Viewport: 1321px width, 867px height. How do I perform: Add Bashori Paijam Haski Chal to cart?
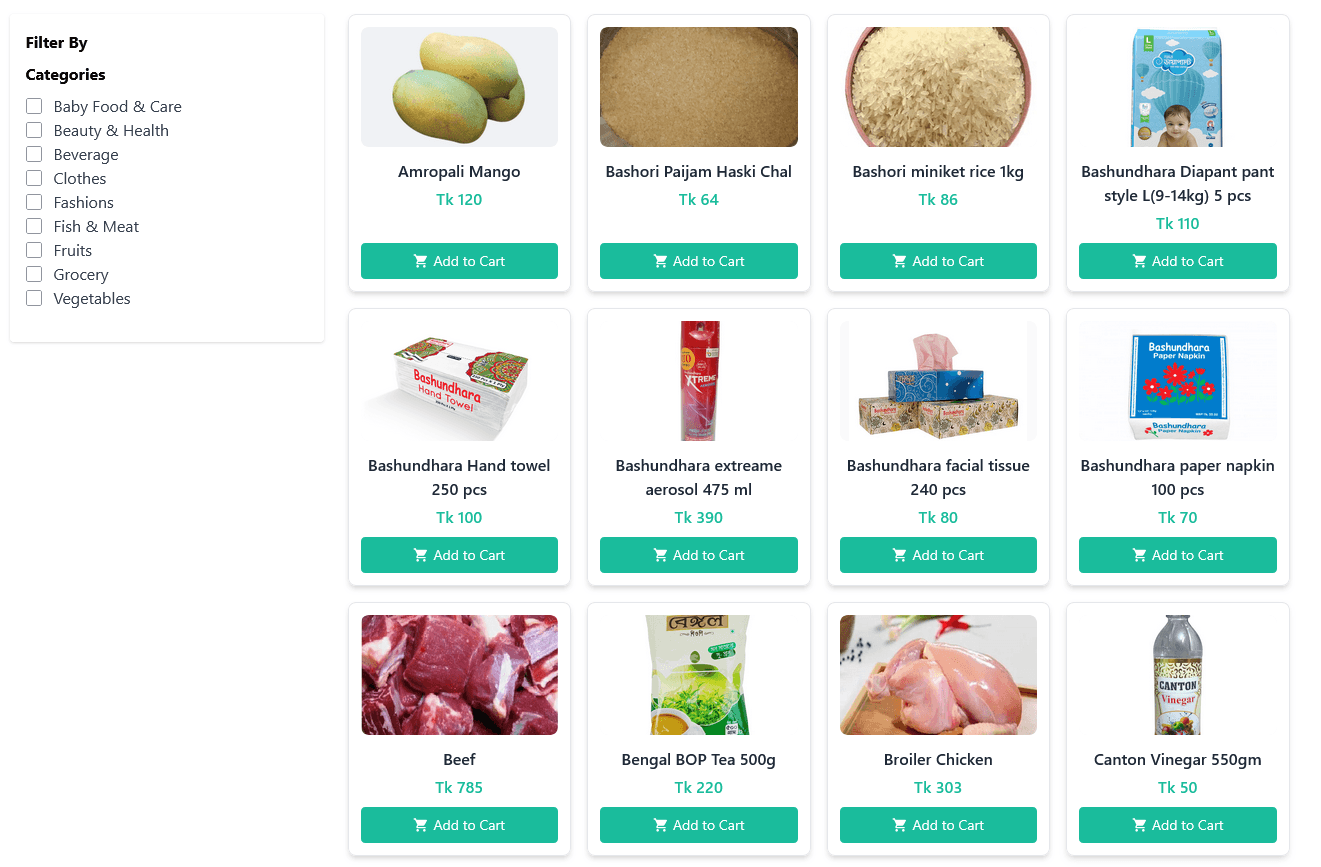698,261
